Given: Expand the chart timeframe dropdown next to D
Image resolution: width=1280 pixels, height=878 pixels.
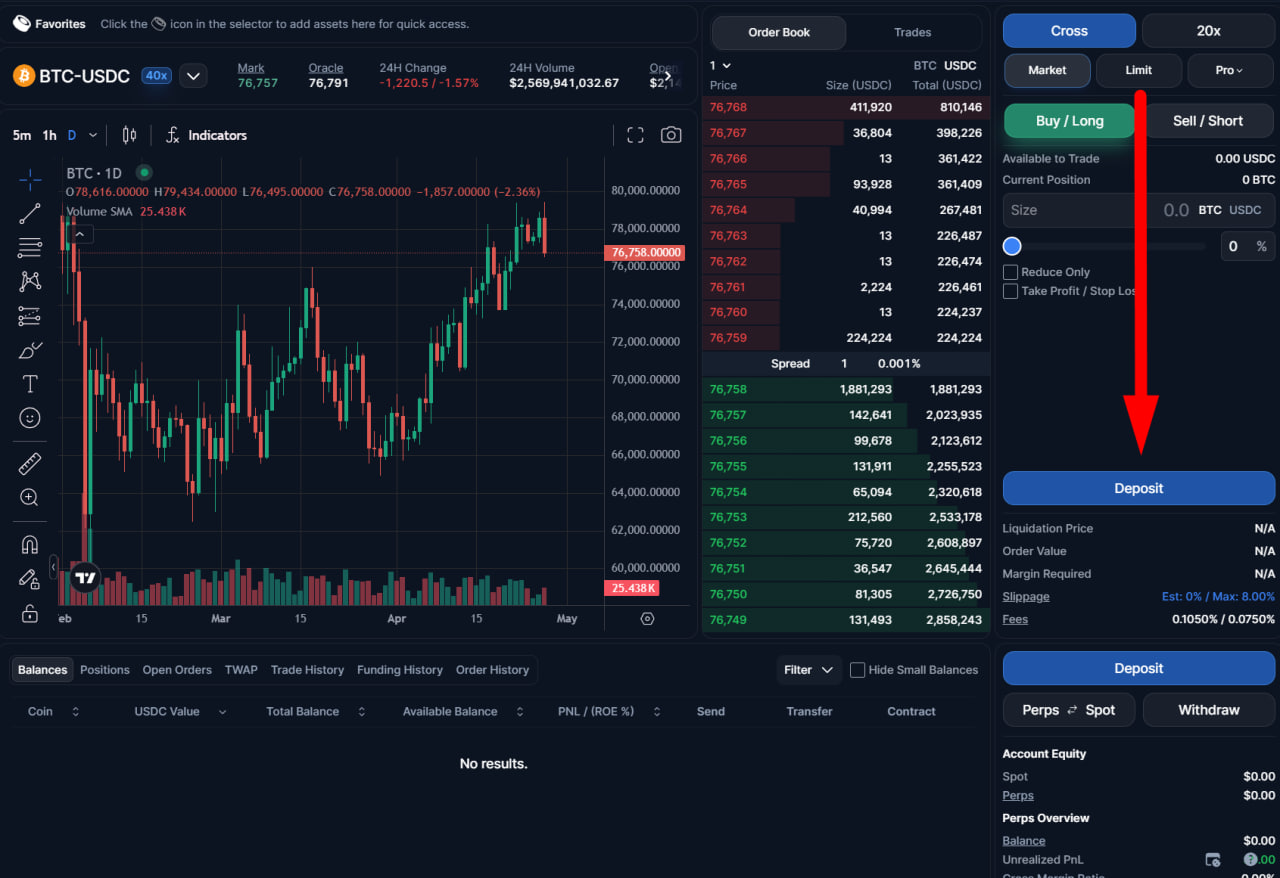Looking at the screenshot, I should pos(93,135).
